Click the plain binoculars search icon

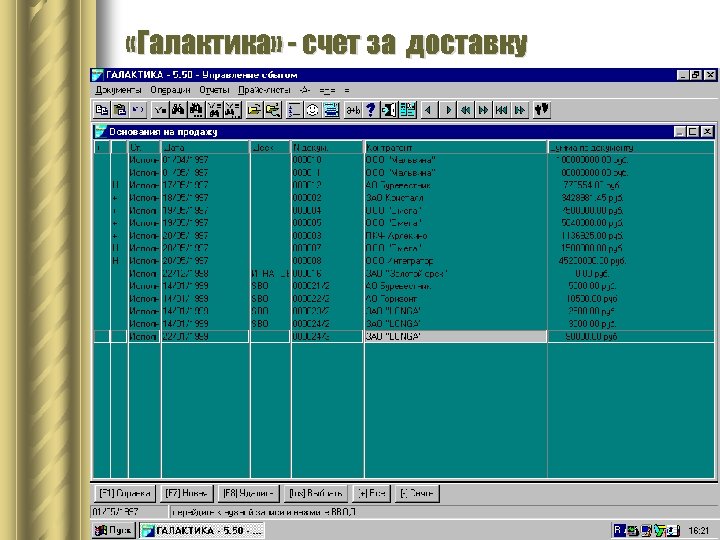178,110
